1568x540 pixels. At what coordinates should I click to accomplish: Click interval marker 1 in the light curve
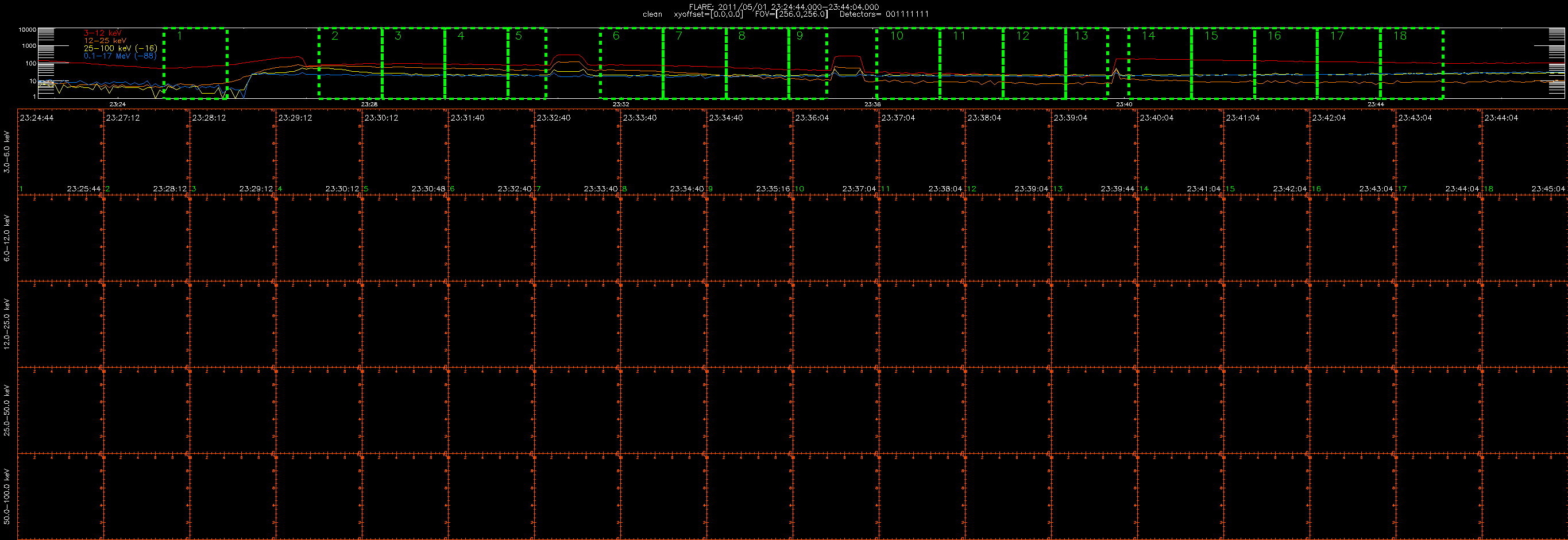pyautogui.click(x=180, y=36)
